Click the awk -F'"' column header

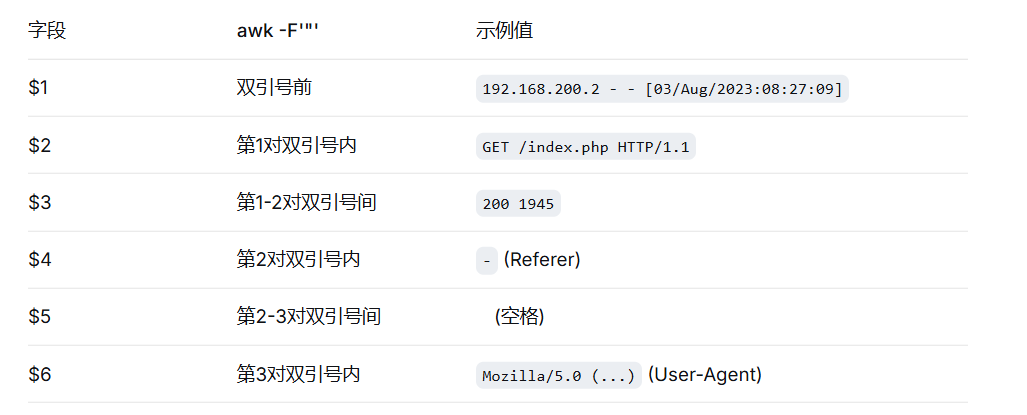(283, 30)
